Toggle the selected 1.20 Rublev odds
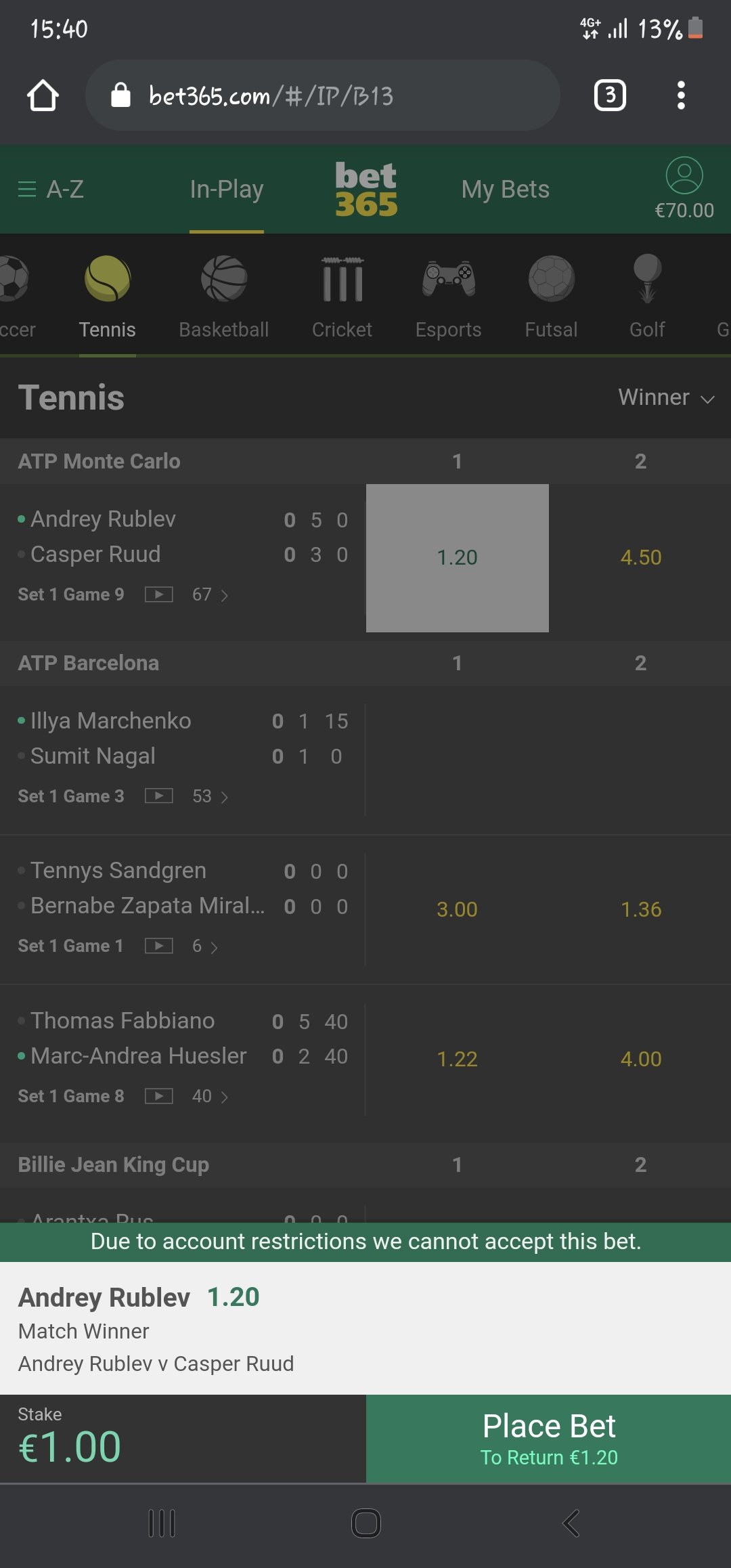Image resolution: width=731 pixels, height=1568 pixels. [x=458, y=558]
